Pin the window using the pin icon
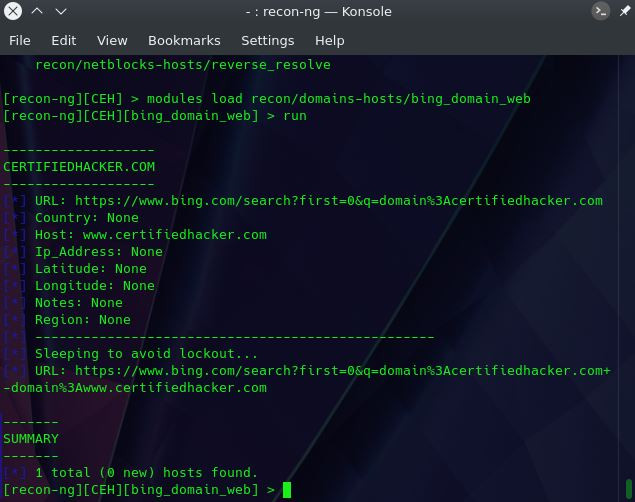The image size is (635, 502). click(x=624, y=11)
